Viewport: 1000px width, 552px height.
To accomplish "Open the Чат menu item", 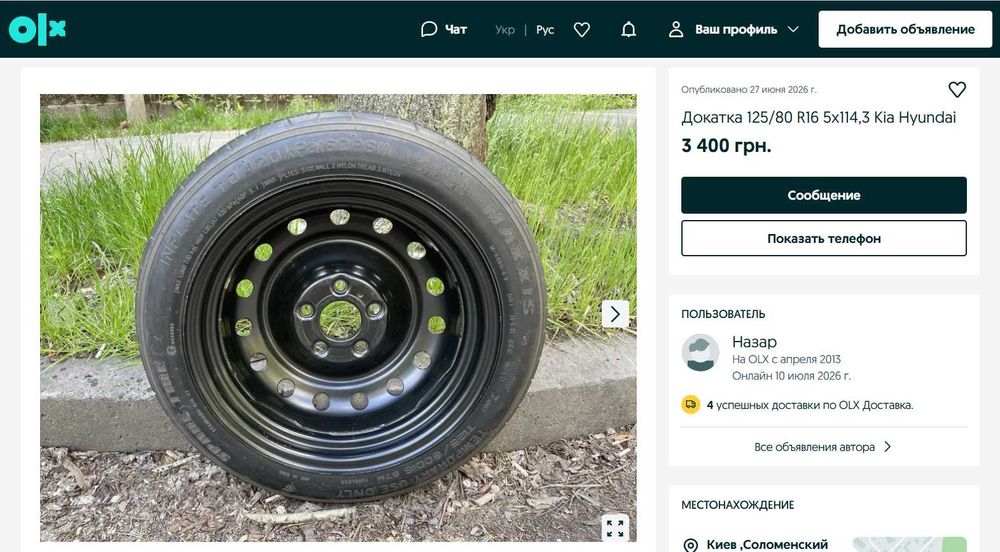I will coord(444,29).
